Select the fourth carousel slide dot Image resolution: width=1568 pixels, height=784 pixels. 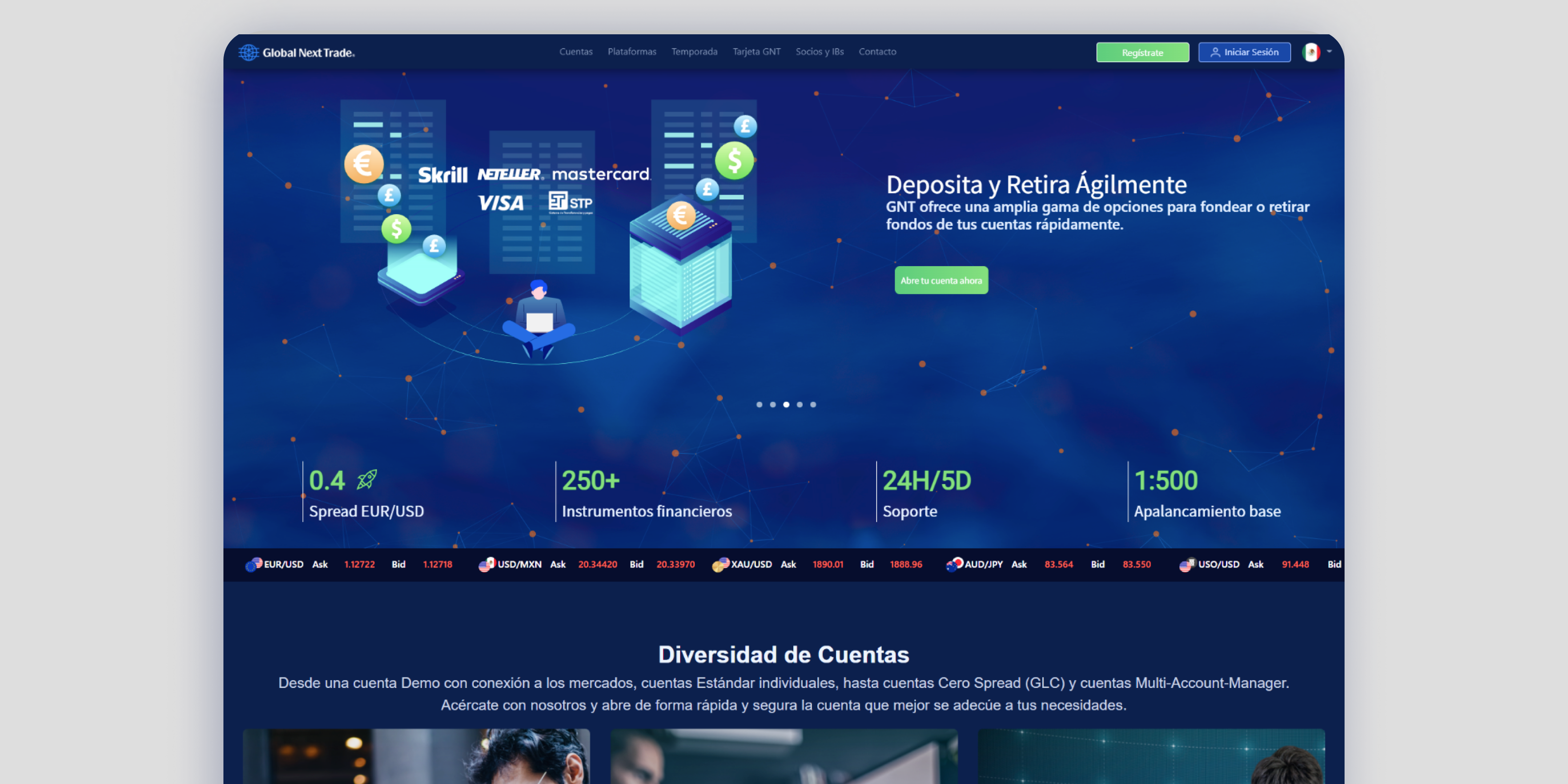coord(799,405)
